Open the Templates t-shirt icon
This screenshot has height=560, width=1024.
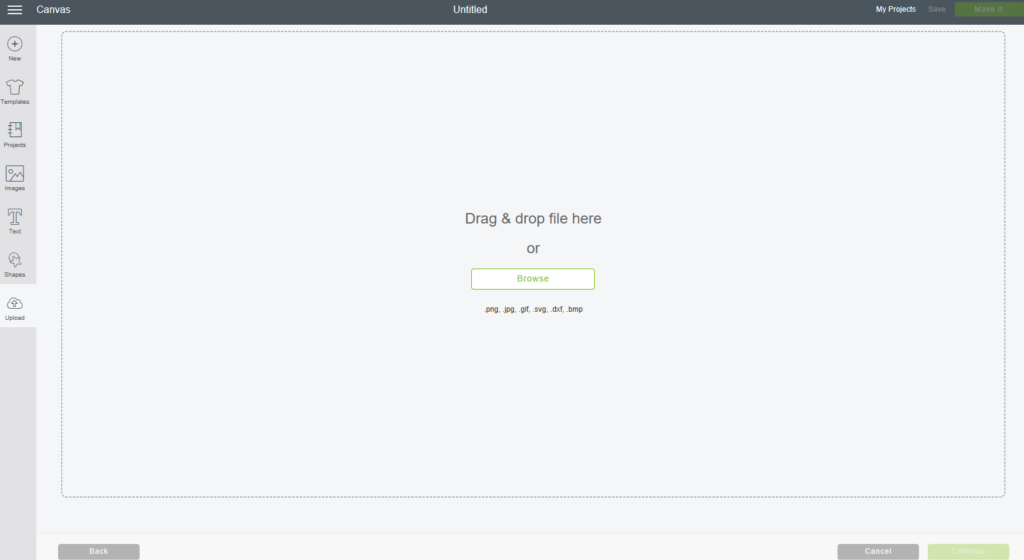[x=14, y=87]
